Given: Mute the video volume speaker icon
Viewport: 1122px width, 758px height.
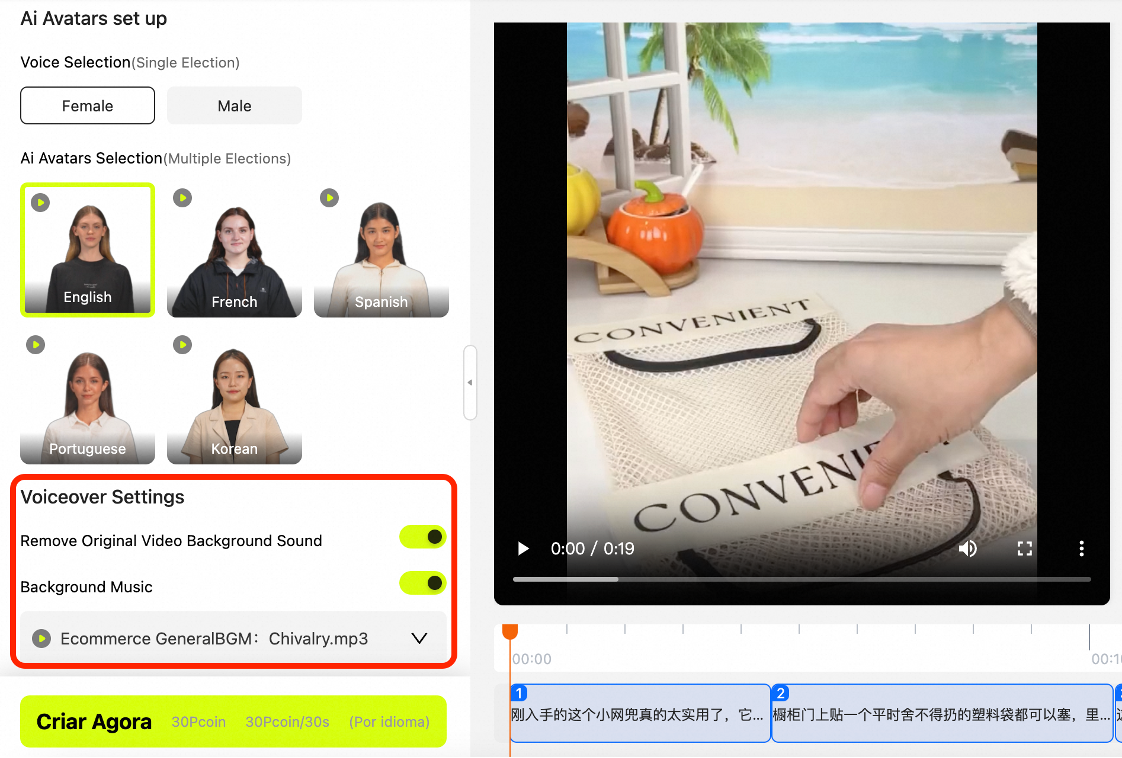Looking at the screenshot, I should (967, 548).
